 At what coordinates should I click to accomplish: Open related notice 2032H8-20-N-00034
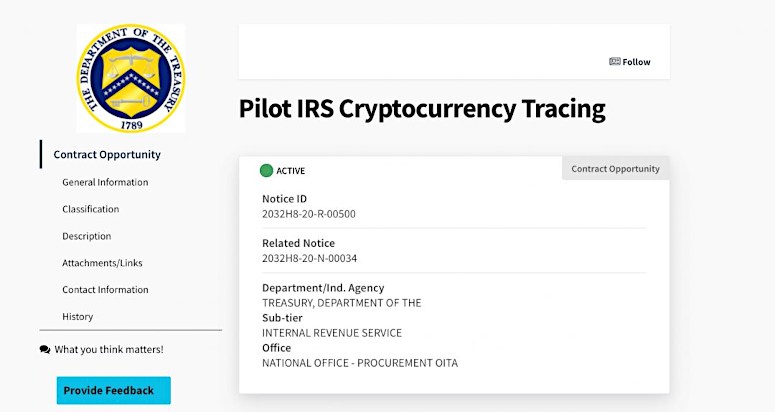[309, 258]
